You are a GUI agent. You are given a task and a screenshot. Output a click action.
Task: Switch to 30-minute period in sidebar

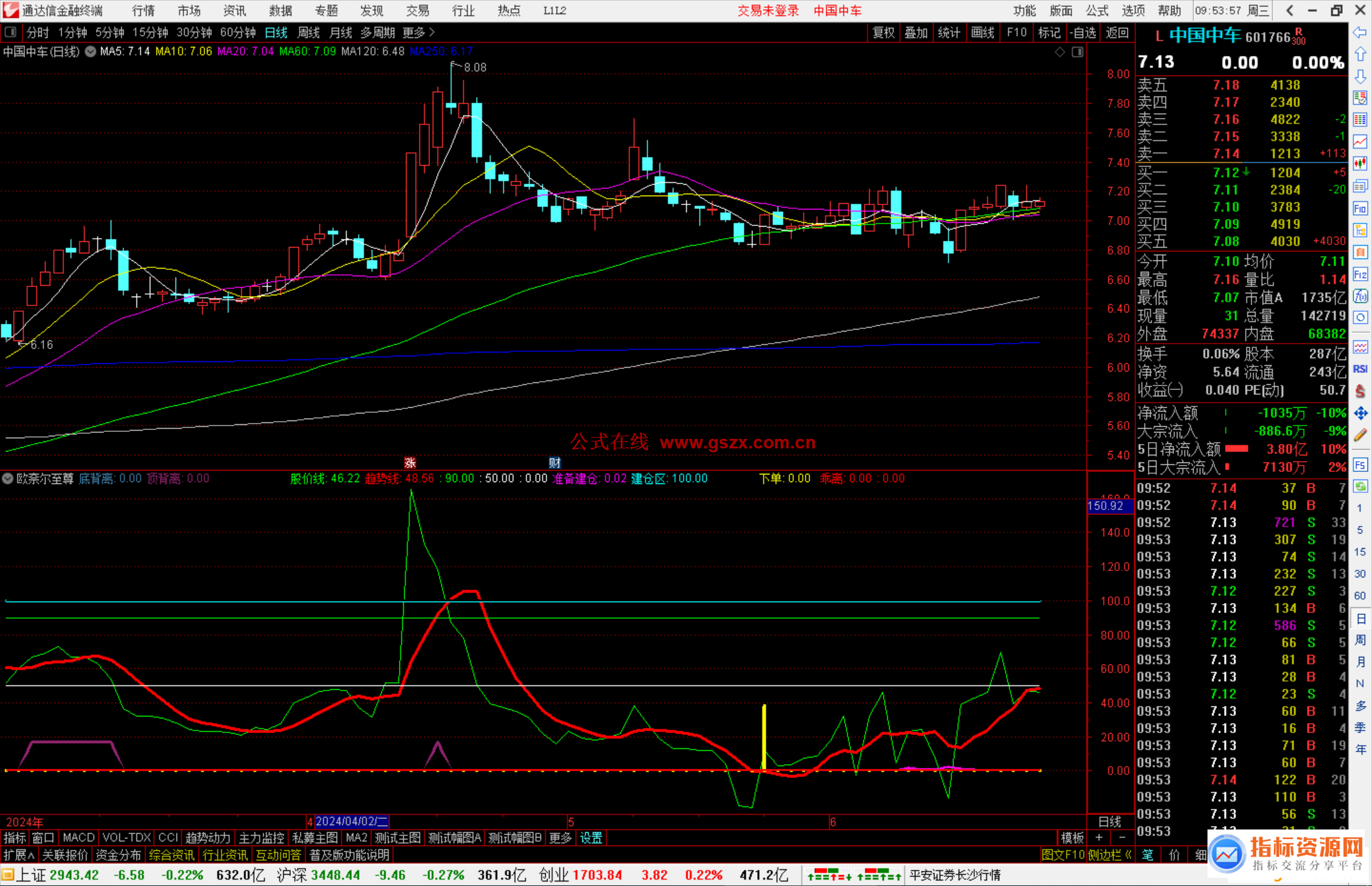pyautogui.click(x=1359, y=574)
